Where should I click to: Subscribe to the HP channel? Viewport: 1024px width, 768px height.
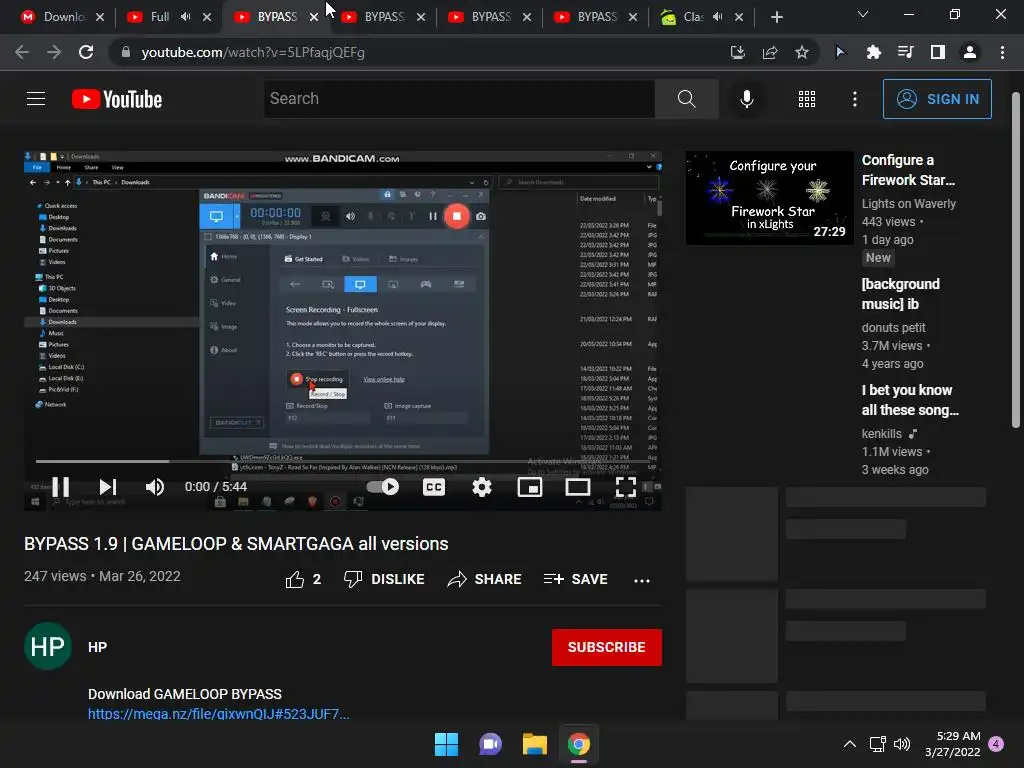[x=606, y=647]
